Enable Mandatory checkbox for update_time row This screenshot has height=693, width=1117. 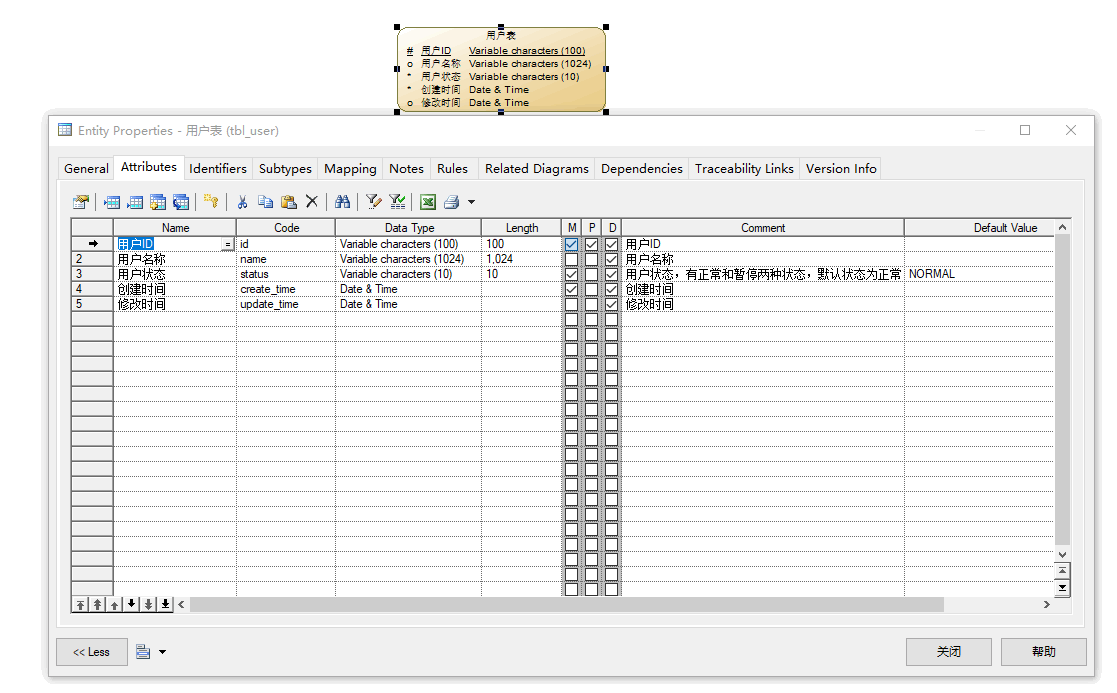coord(571,304)
